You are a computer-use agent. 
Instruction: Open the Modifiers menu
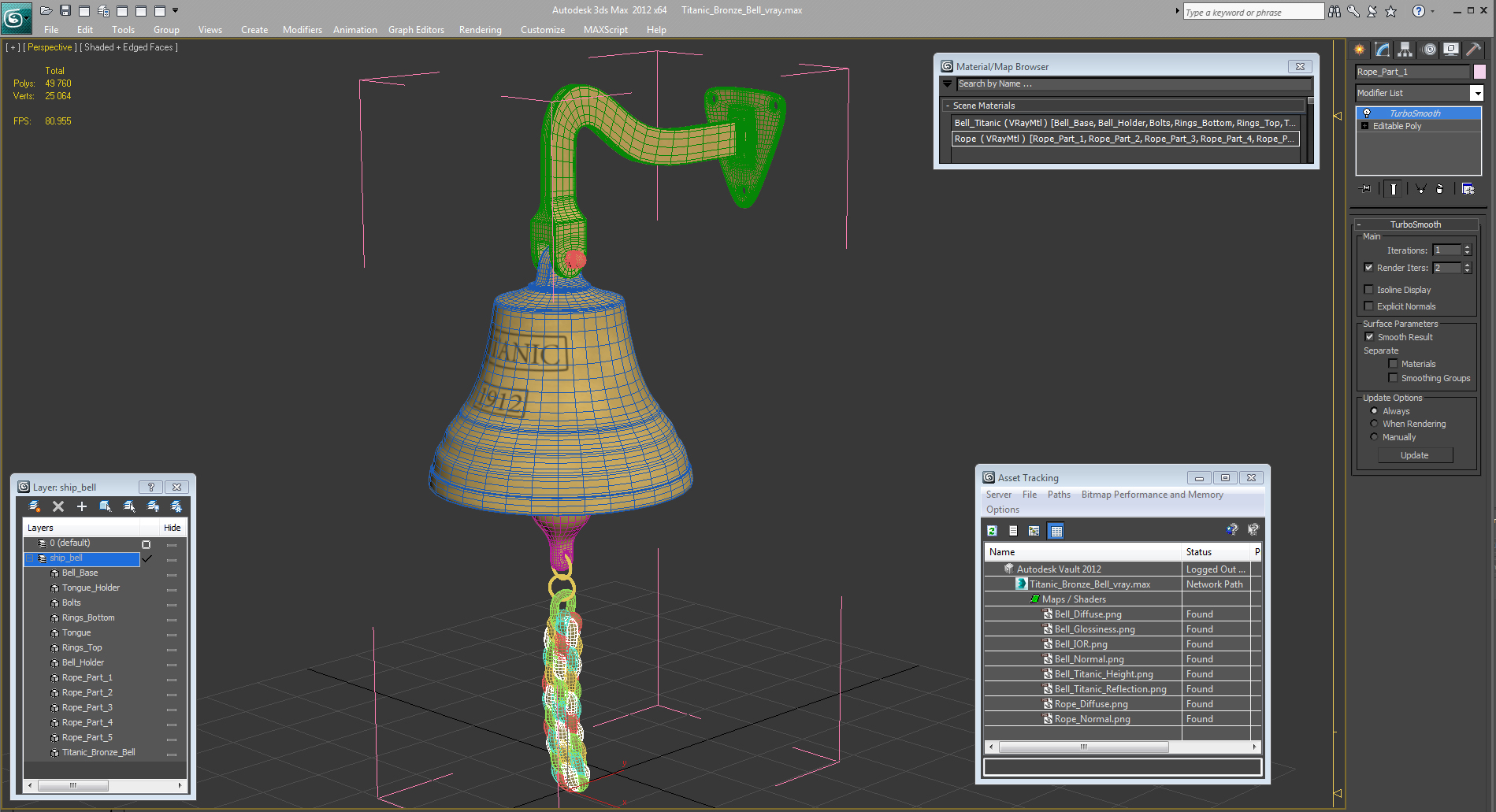(303, 30)
